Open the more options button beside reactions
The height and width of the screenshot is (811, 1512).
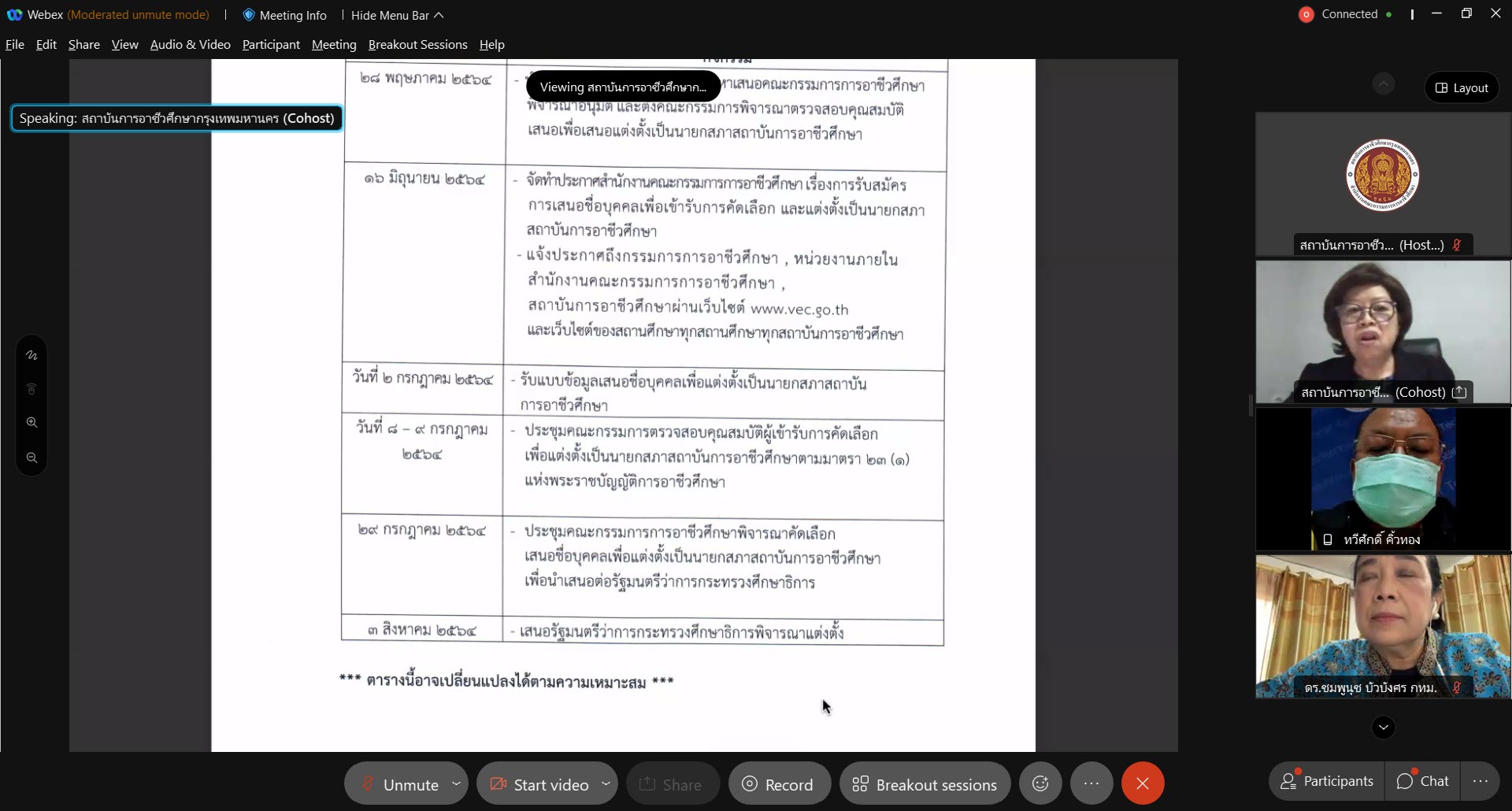tap(1091, 783)
